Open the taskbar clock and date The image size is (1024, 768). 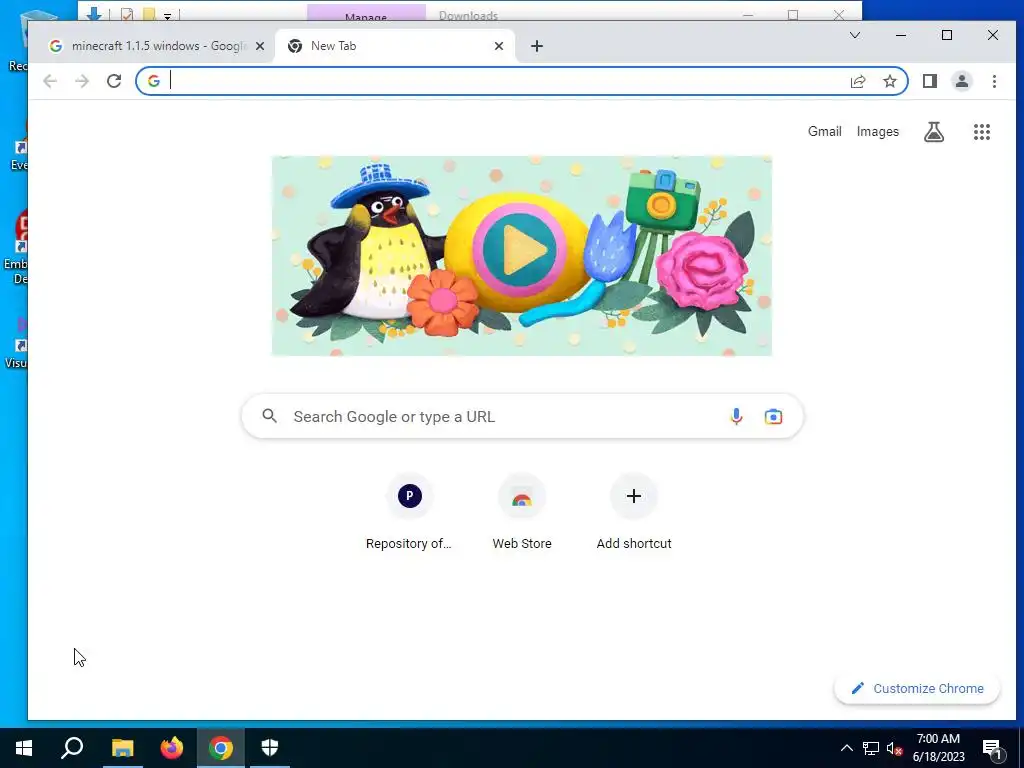coord(938,748)
